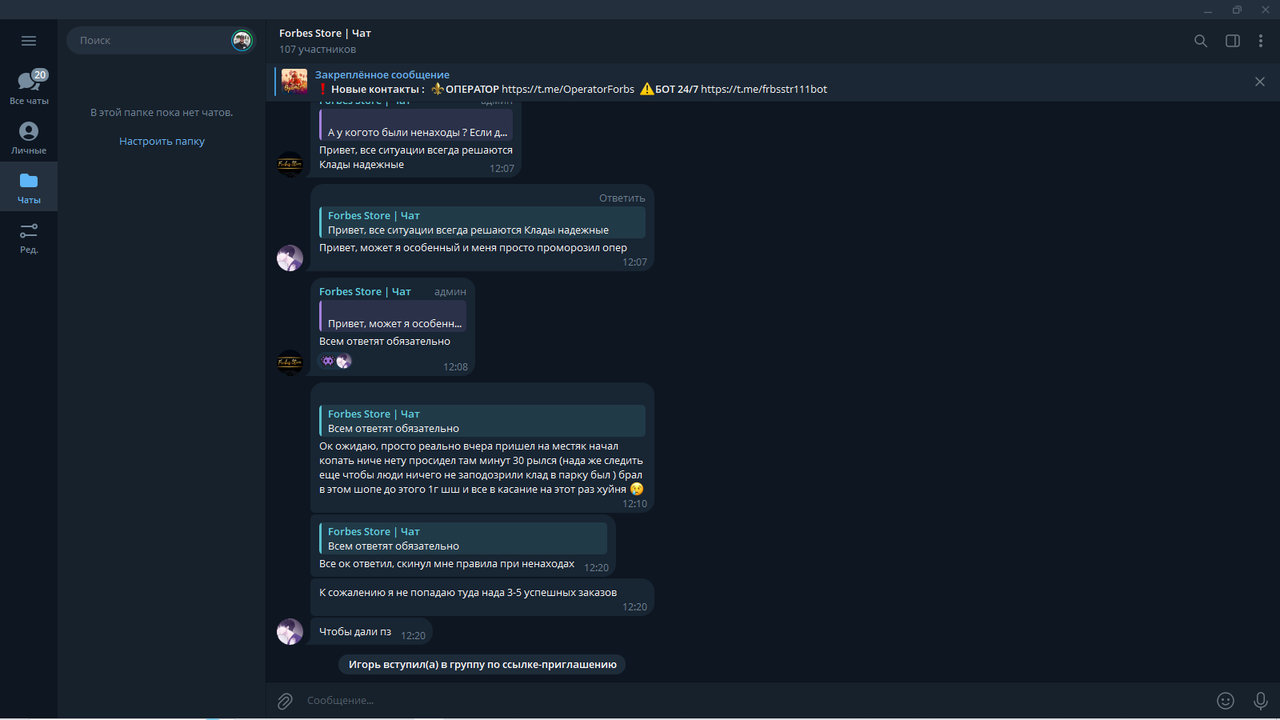Screen dimensions: 1280x720
Task: Record a voice message with the microphone
Action: point(1260,701)
